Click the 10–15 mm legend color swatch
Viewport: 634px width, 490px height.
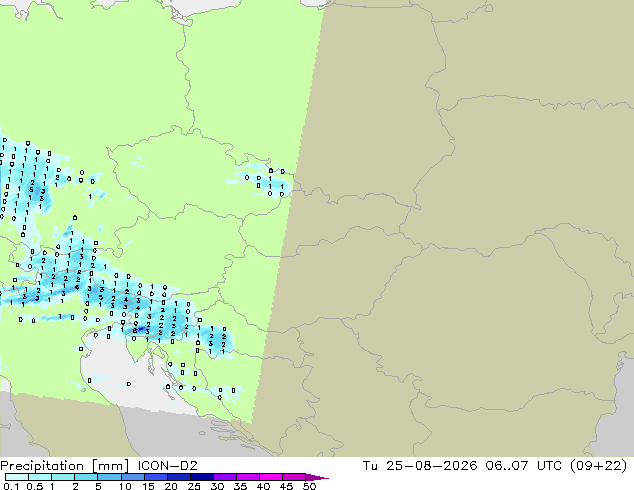coord(132,477)
